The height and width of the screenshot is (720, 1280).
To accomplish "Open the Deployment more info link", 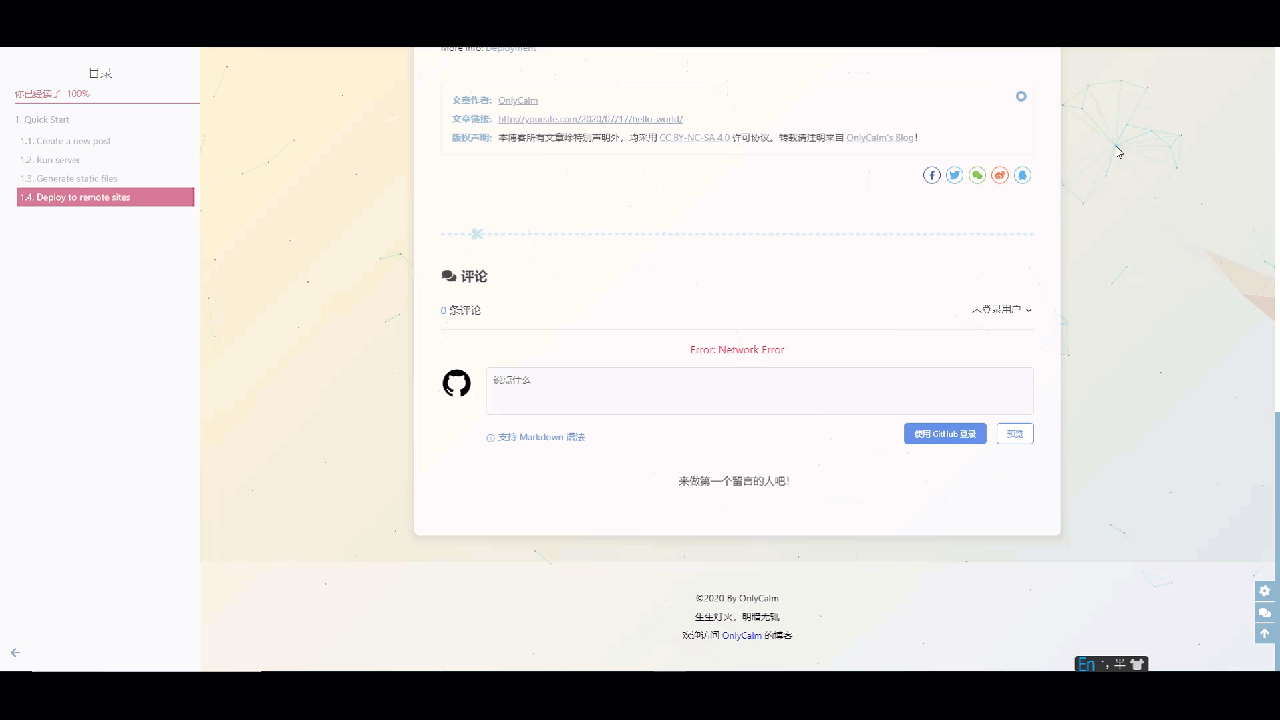I will click(510, 50).
